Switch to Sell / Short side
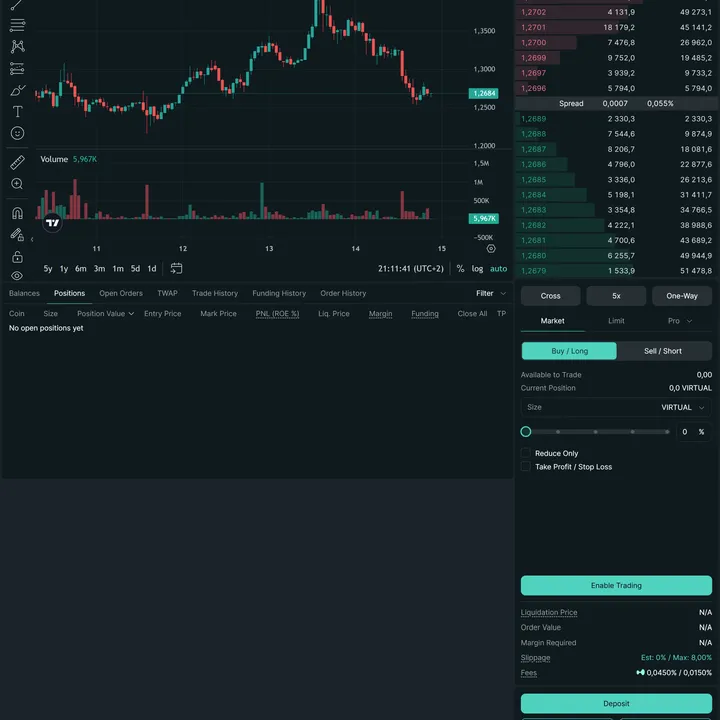 (x=663, y=351)
